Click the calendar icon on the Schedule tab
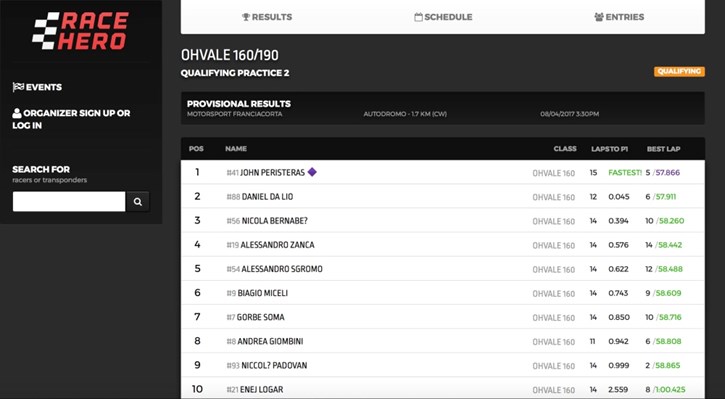The height and width of the screenshot is (399, 725). click(418, 17)
